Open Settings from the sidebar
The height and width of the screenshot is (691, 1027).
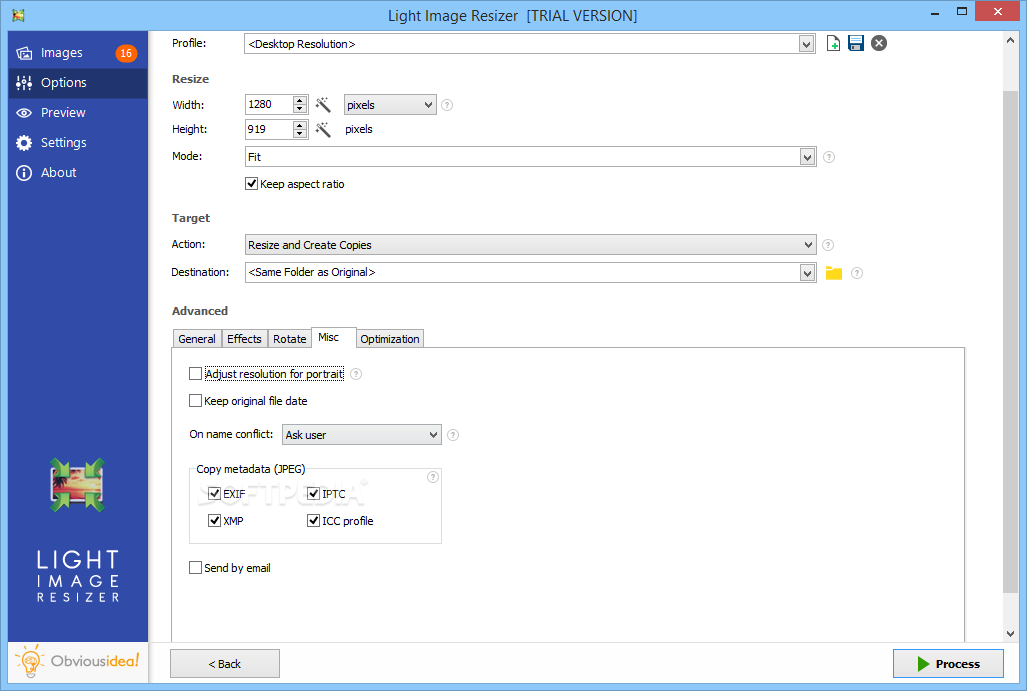click(x=77, y=143)
